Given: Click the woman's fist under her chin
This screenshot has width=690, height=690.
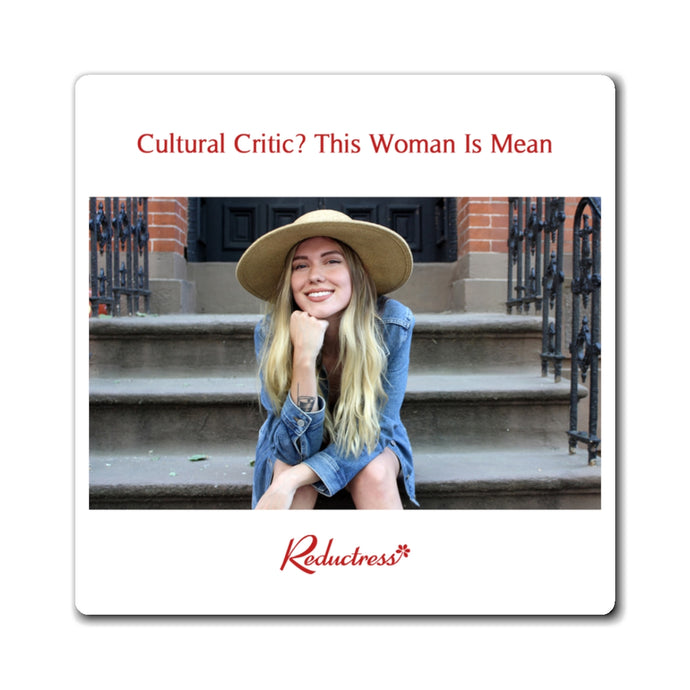Looking at the screenshot, I should 308,332.
